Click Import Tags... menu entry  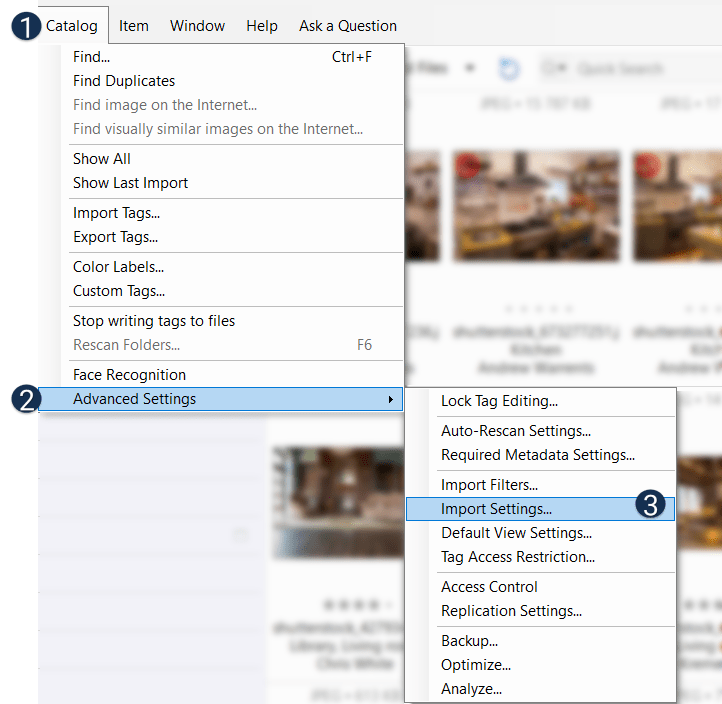pos(116,213)
